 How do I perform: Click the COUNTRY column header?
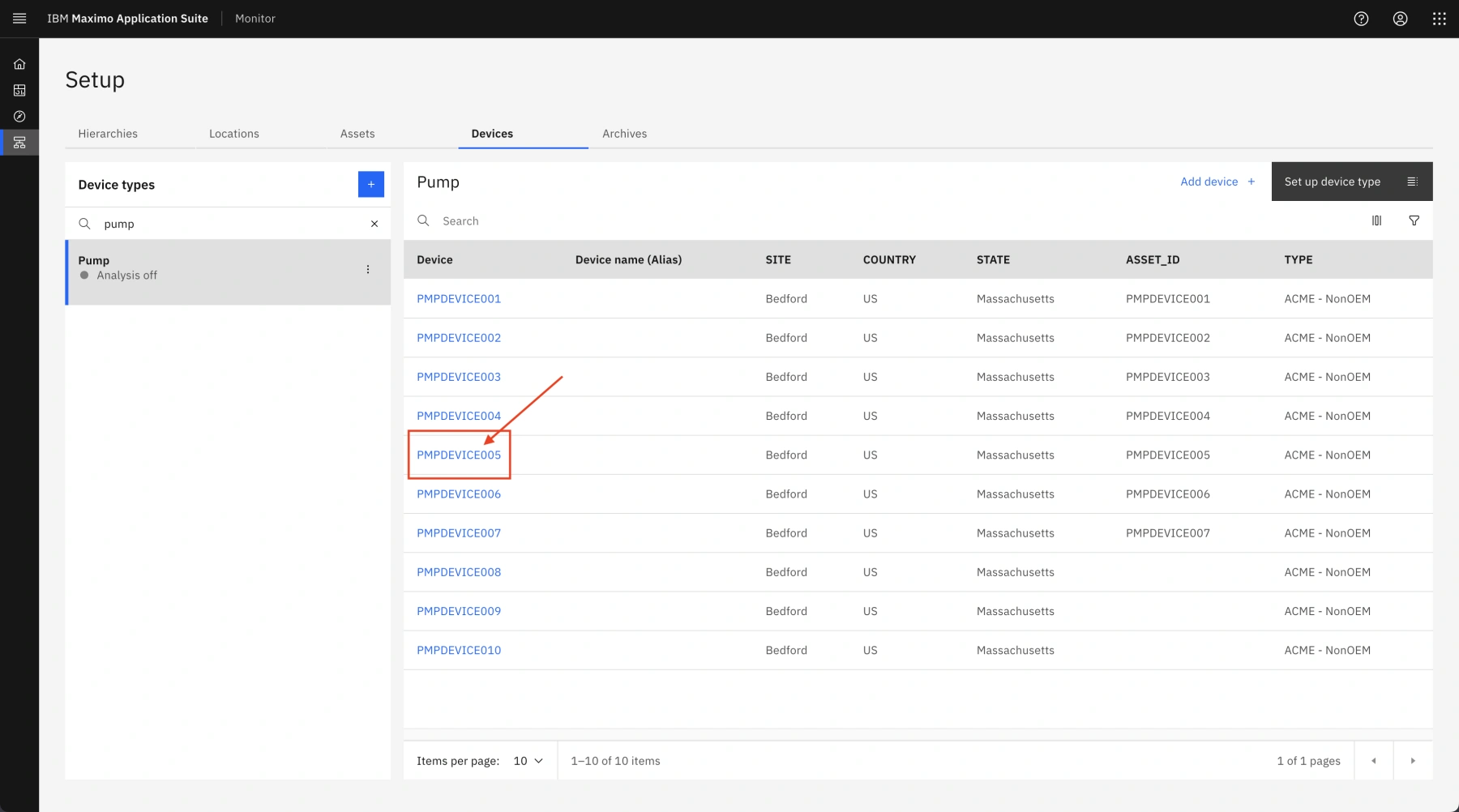click(x=889, y=260)
